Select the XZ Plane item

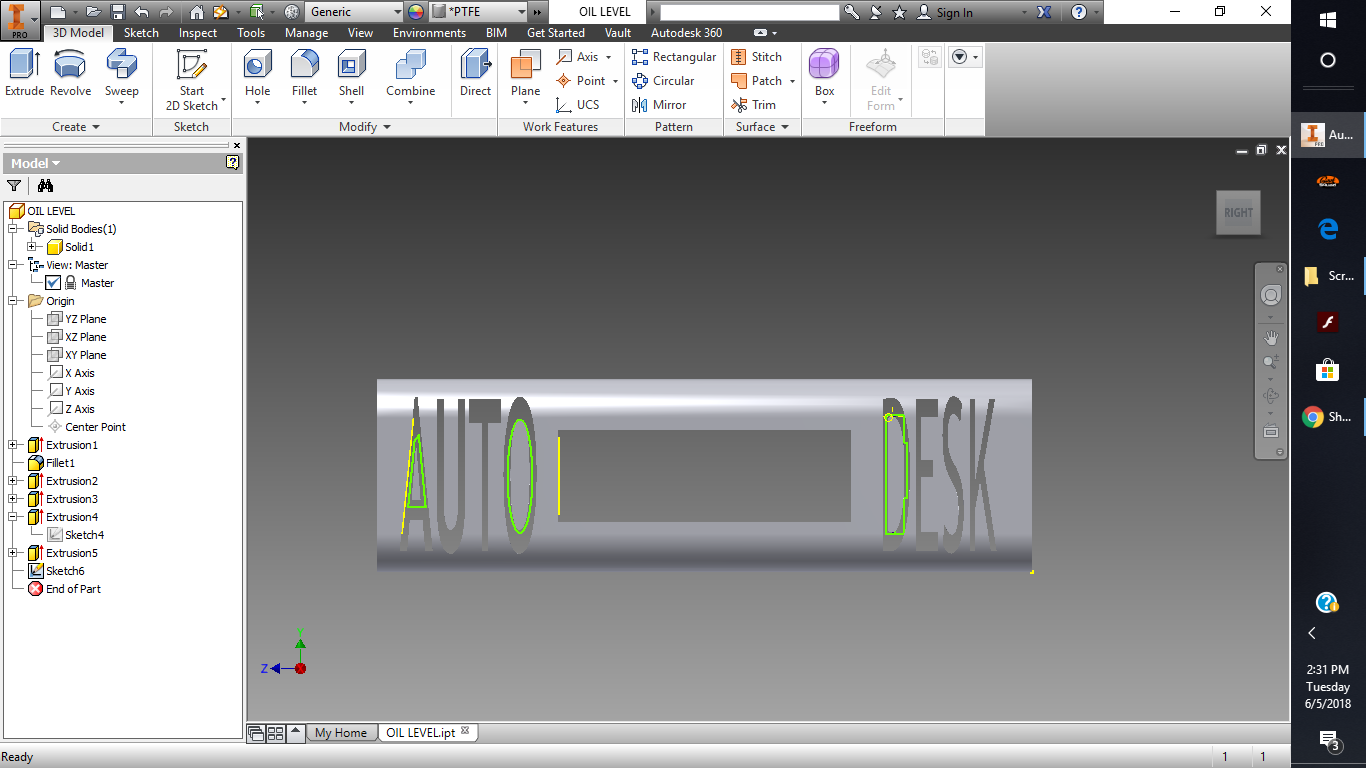coord(85,337)
